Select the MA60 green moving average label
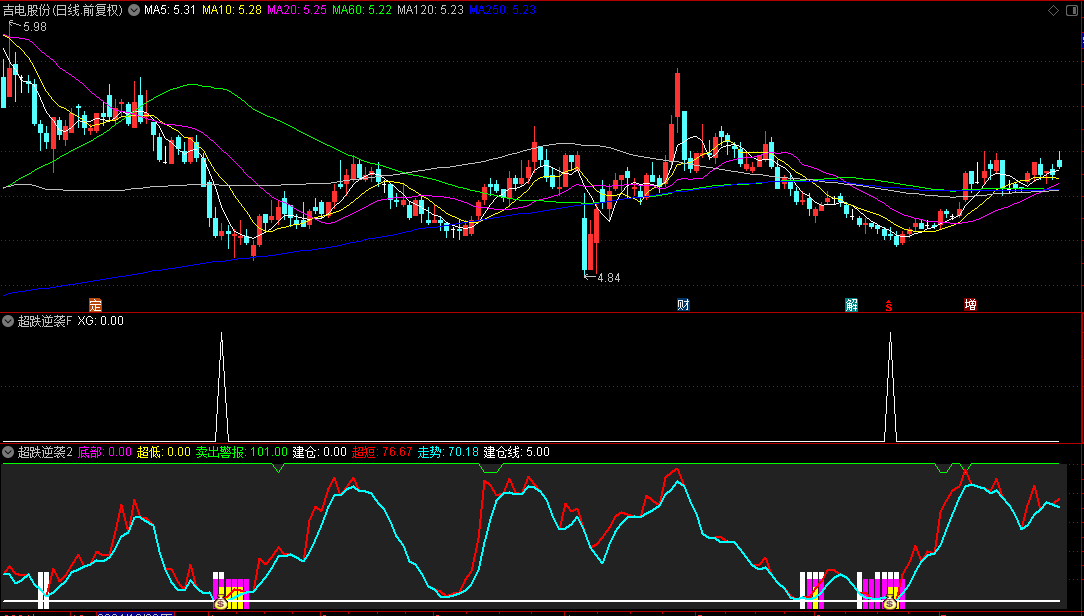 [361, 10]
